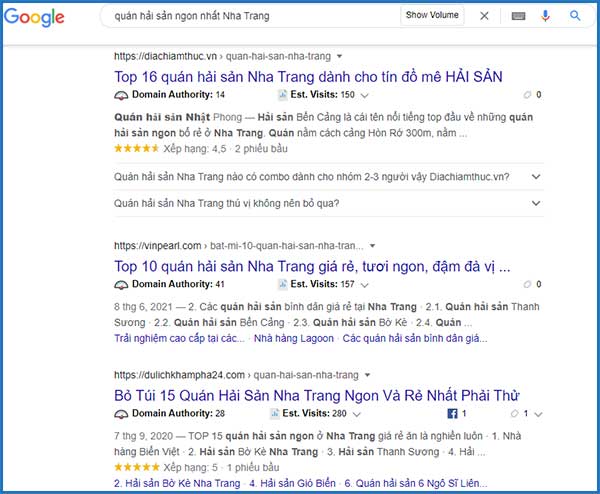Click rating text Xếp hạng: 5

(x=191, y=468)
